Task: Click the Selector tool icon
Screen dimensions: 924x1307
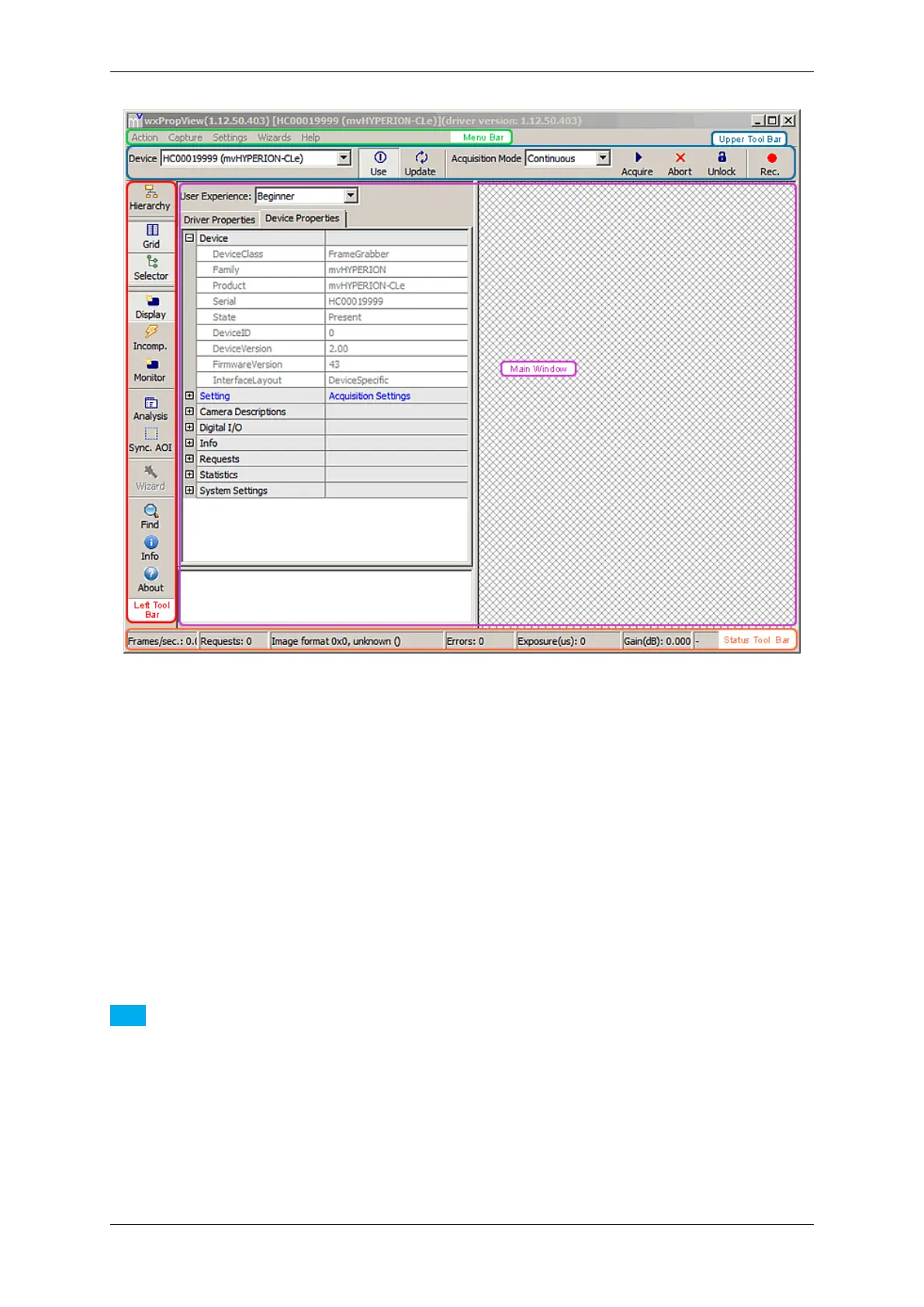Action: 151,268
